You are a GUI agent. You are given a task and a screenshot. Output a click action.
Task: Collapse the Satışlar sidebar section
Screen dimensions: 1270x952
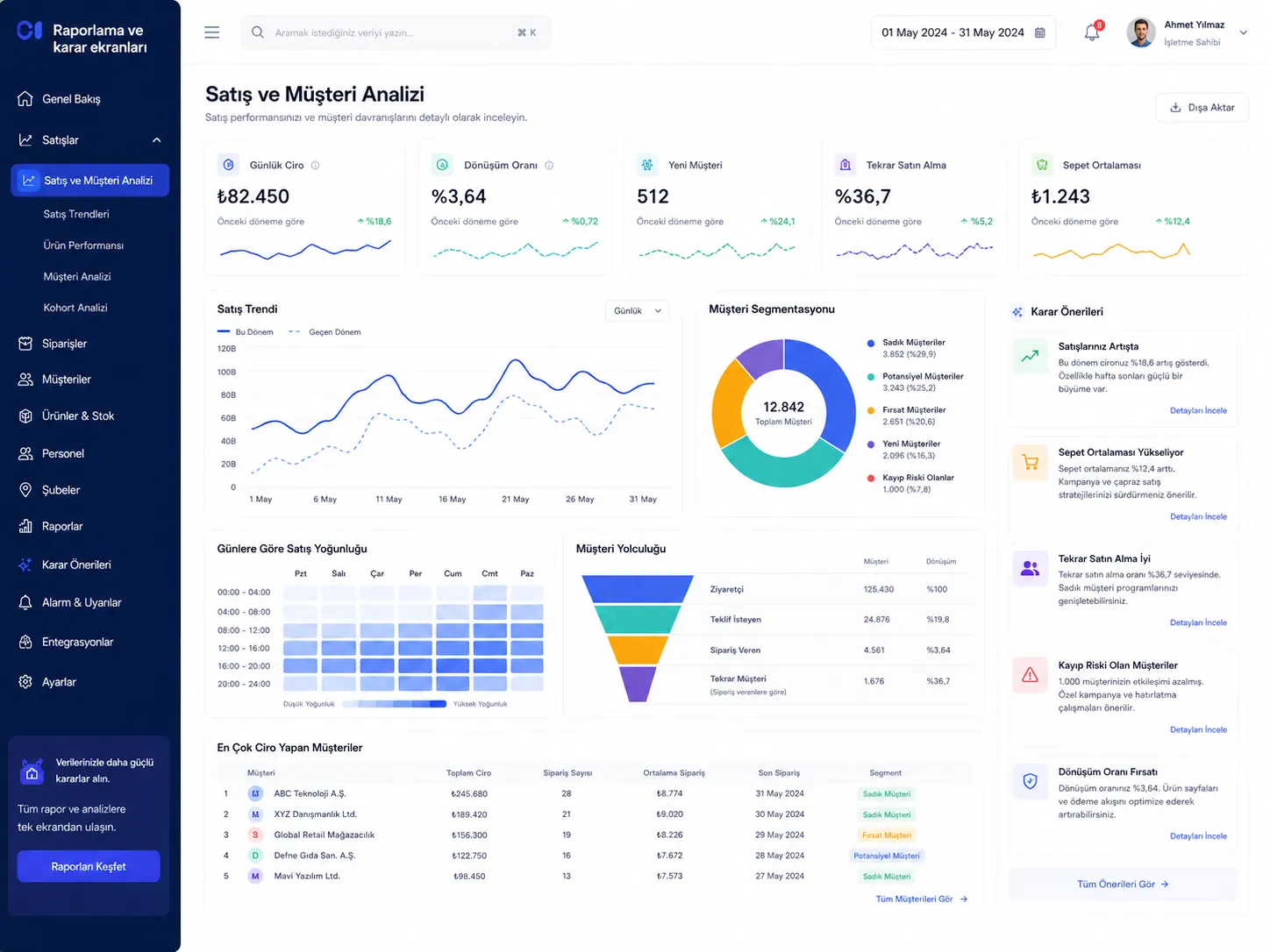157,140
